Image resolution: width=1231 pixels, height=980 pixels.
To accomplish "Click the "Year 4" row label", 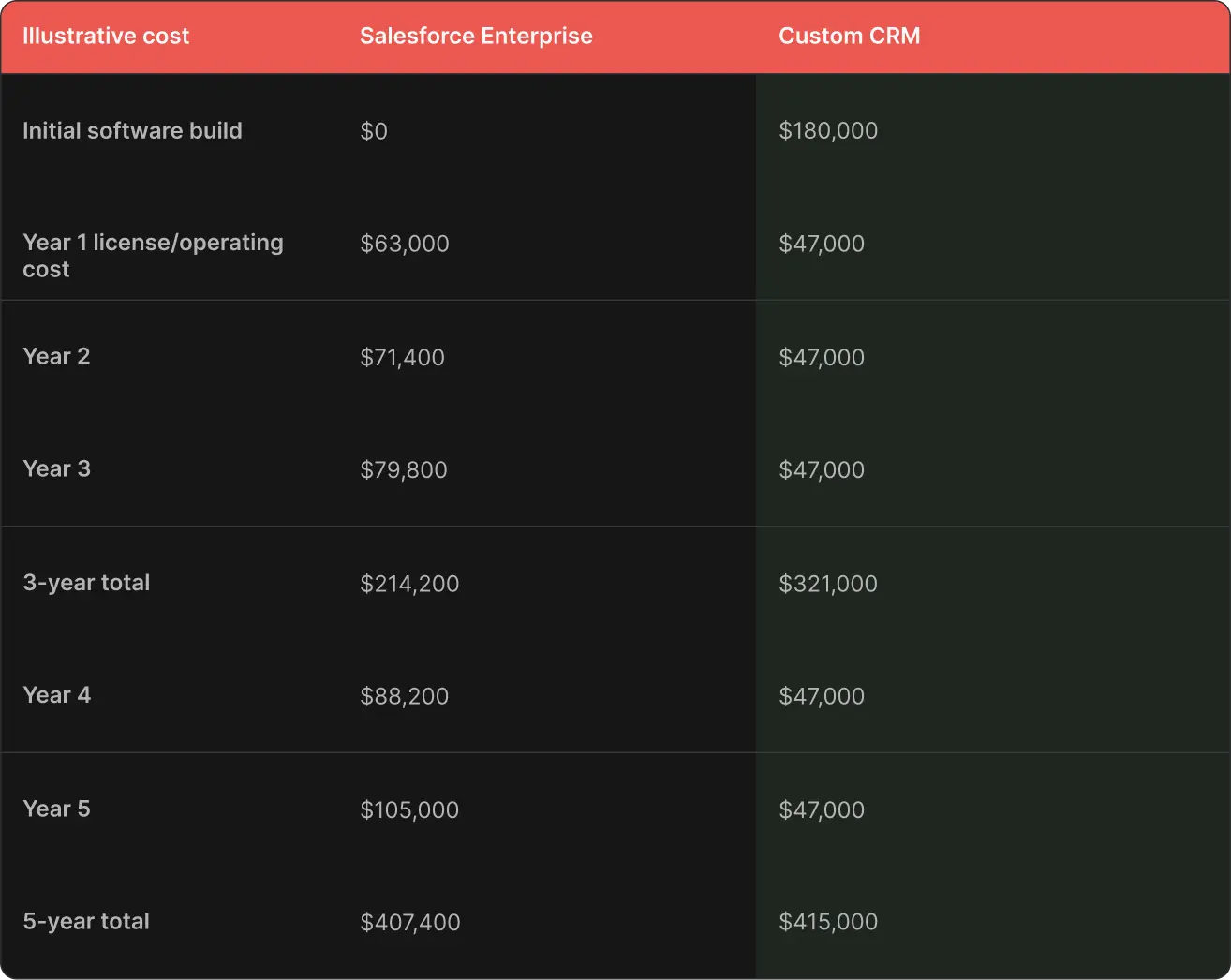I will point(56,695).
